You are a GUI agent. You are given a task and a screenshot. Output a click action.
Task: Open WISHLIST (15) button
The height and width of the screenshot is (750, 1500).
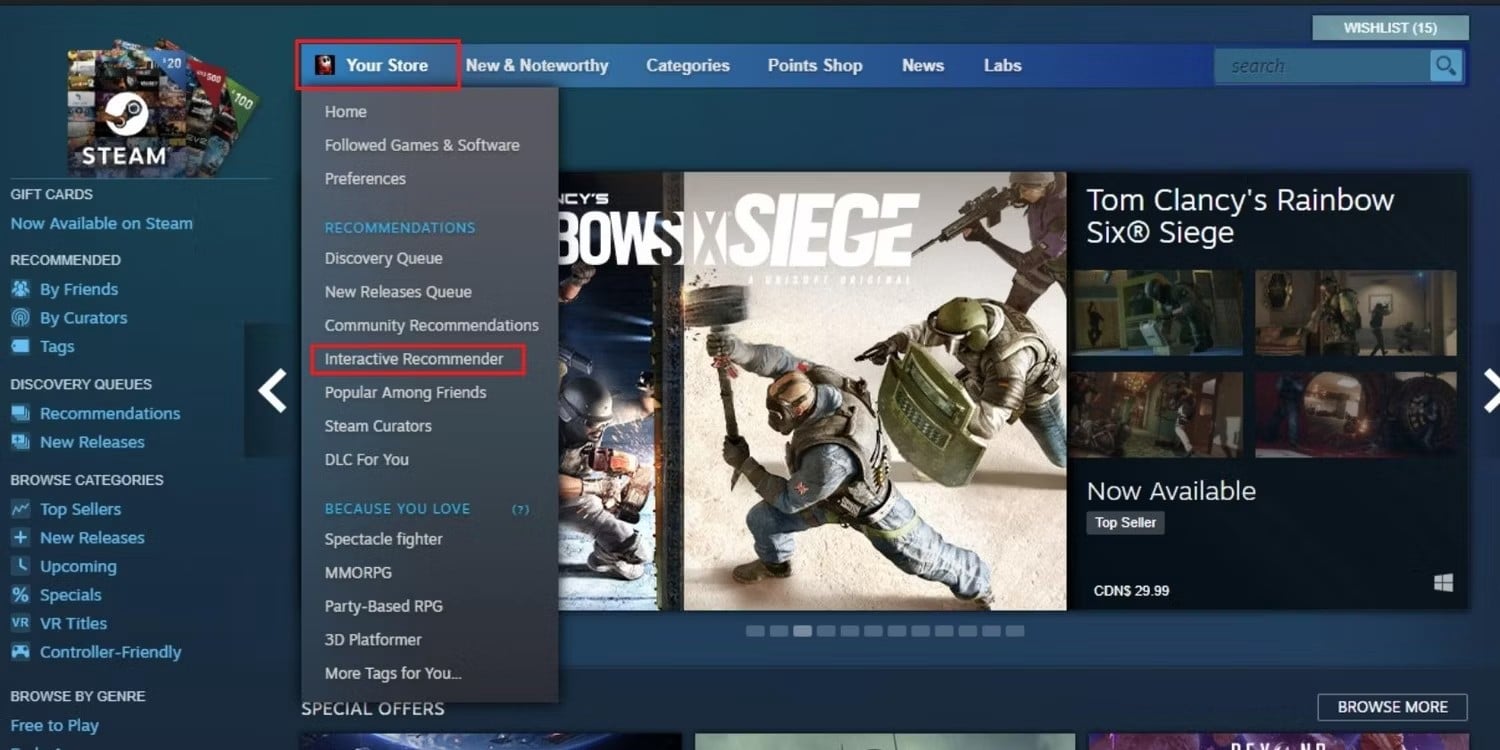(x=1390, y=27)
